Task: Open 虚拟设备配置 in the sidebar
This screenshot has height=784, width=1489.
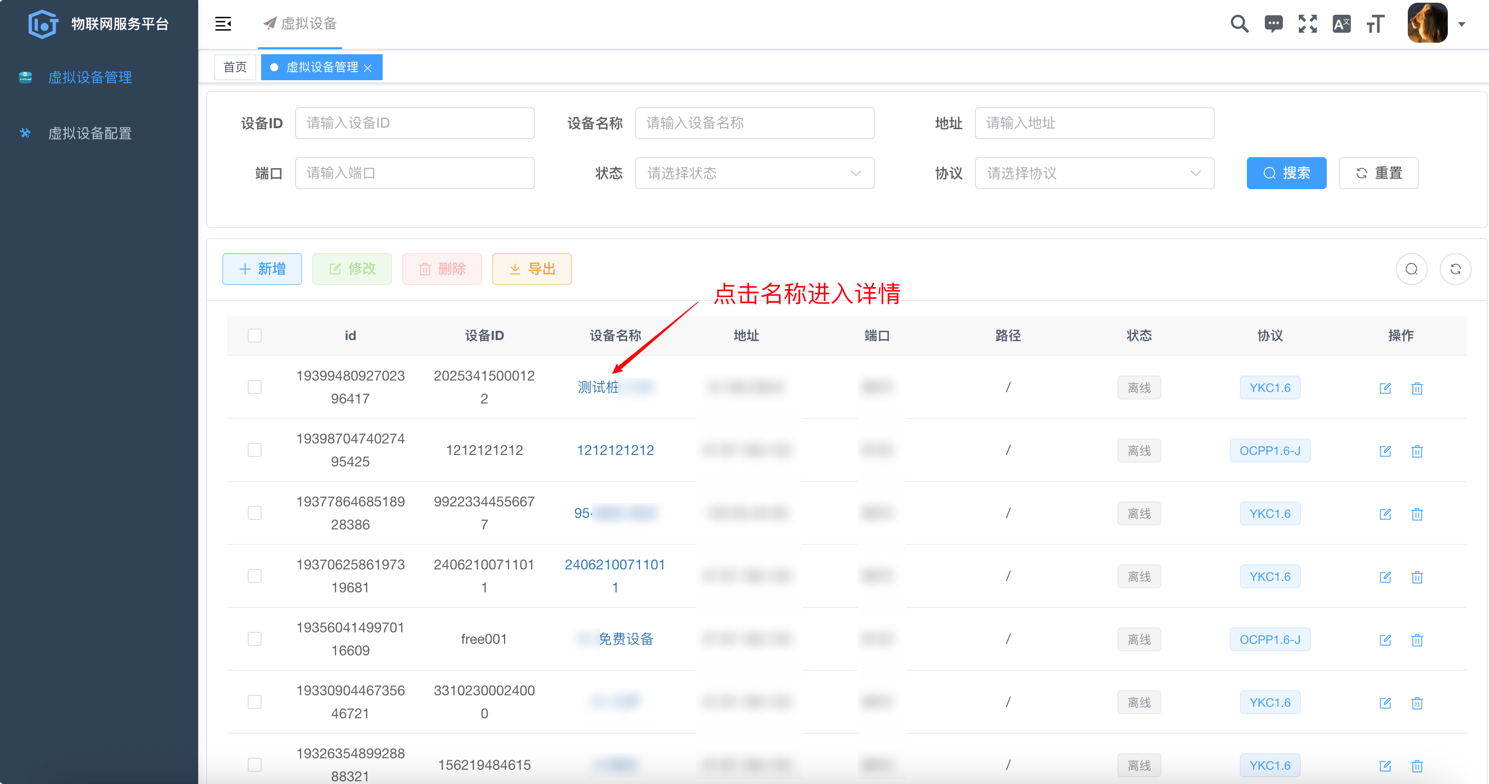Action: click(x=90, y=133)
